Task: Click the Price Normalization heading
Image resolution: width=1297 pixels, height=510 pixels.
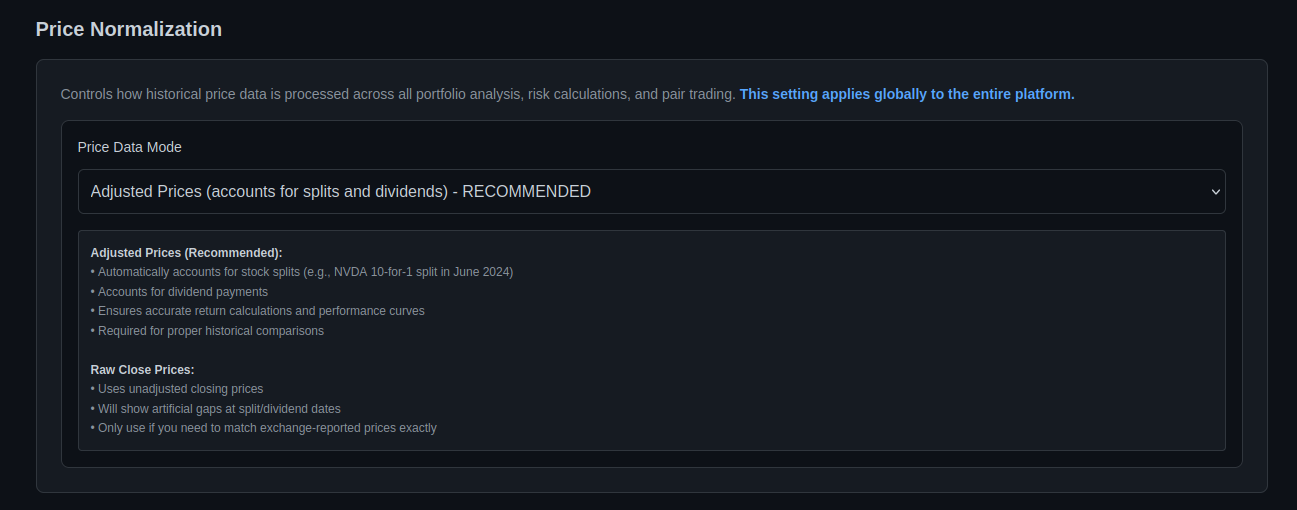Action: pos(129,29)
